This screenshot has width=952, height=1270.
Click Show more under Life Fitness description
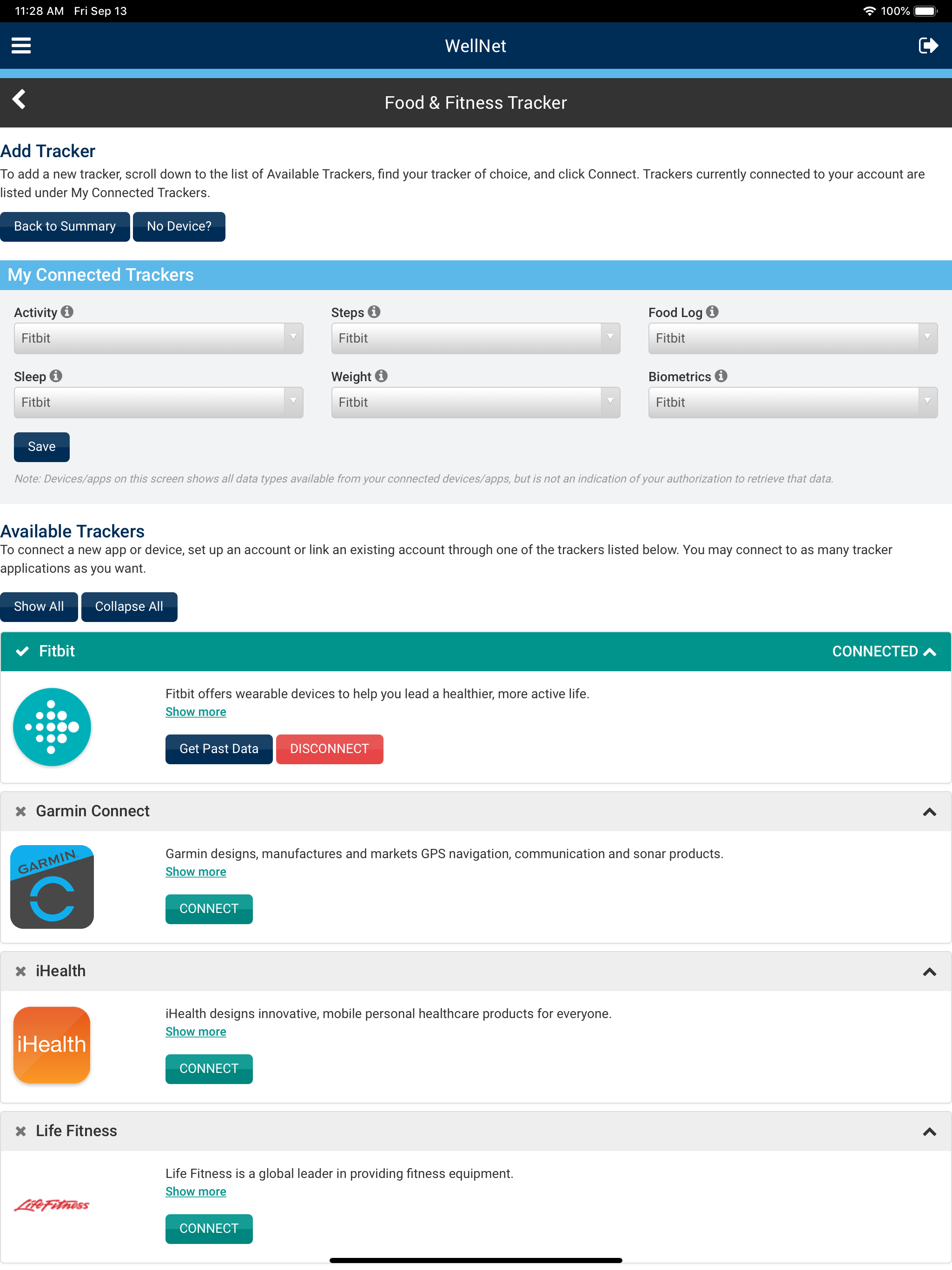pos(196,1191)
